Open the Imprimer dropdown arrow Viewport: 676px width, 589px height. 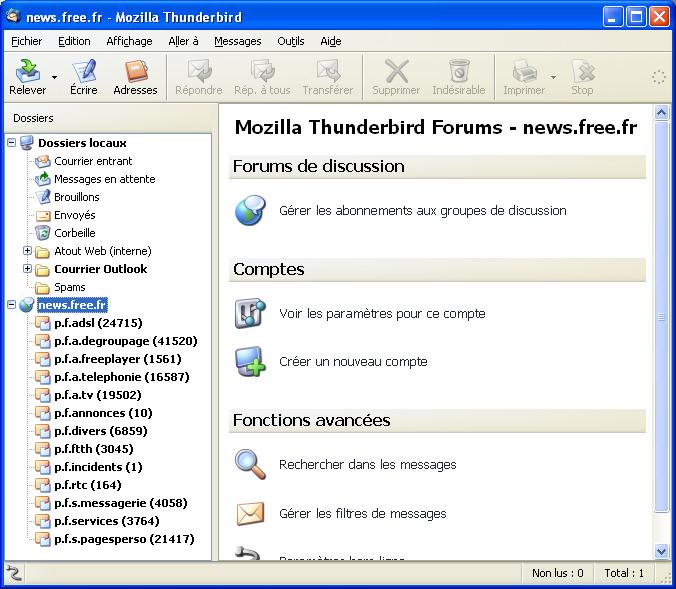pyautogui.click(x=553, y=78)
